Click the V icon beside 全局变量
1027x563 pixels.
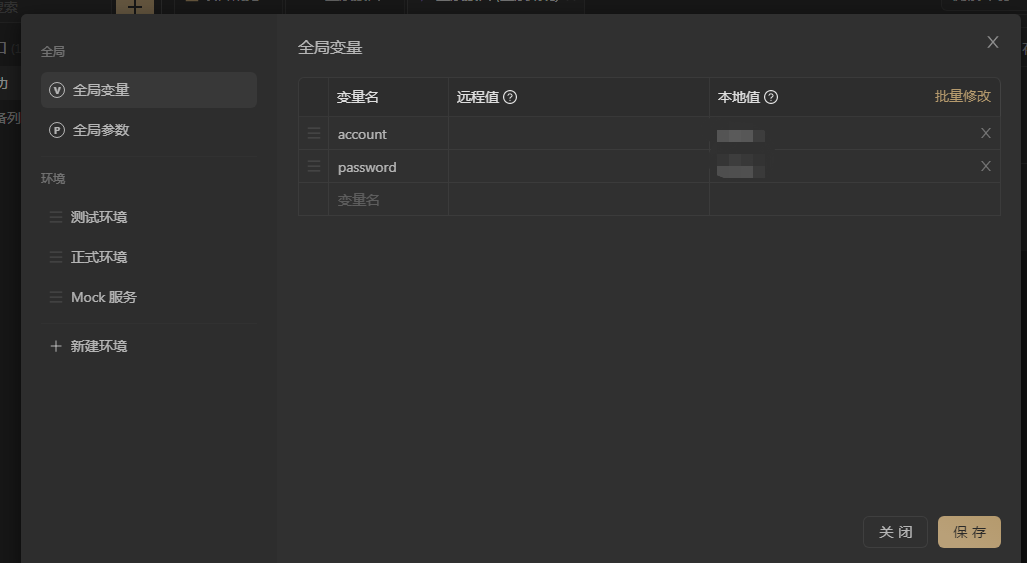[57, 90]
